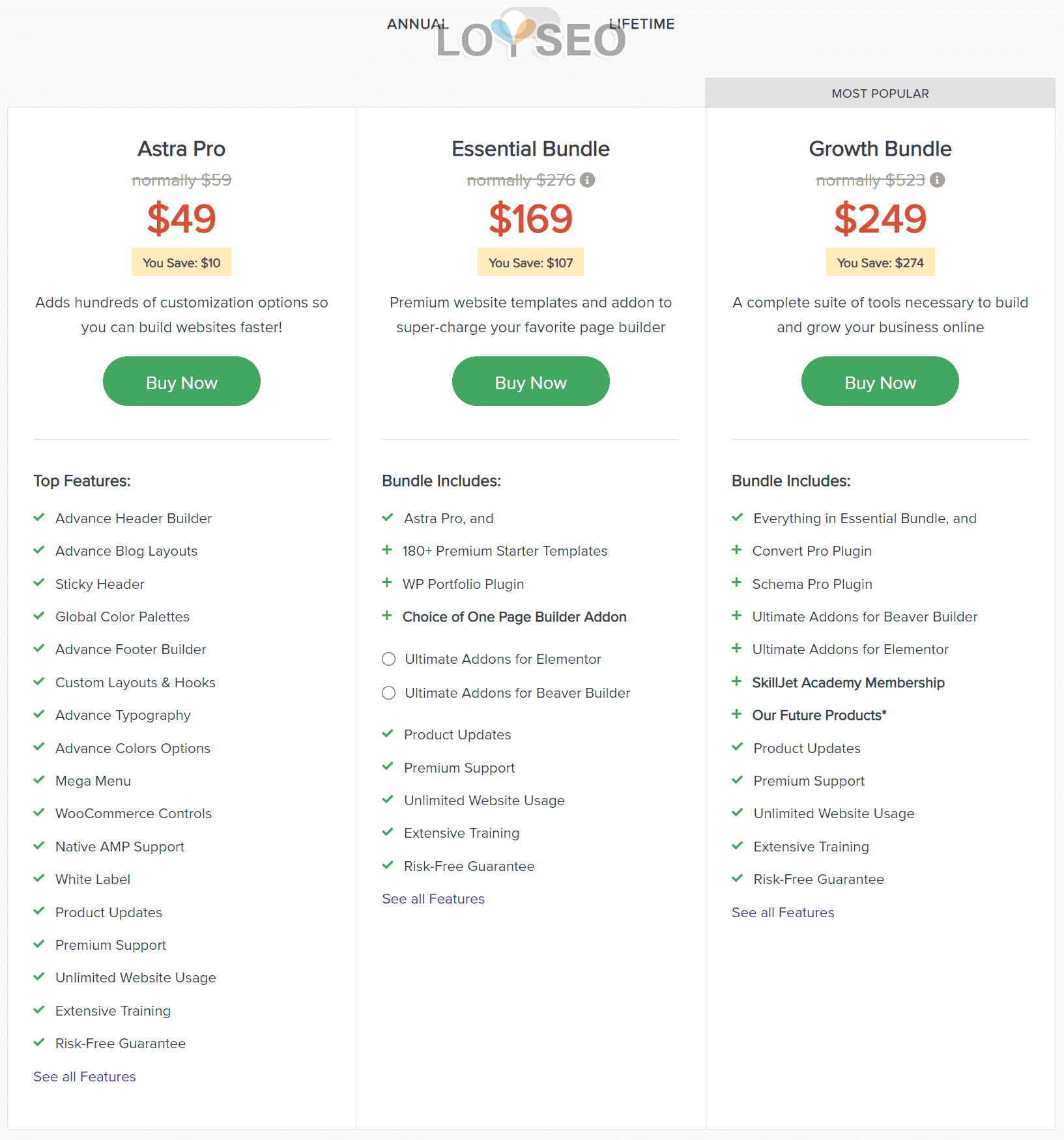Expand See all Features under Essential Bundle
The image size is (1064, 1140).
433,899
